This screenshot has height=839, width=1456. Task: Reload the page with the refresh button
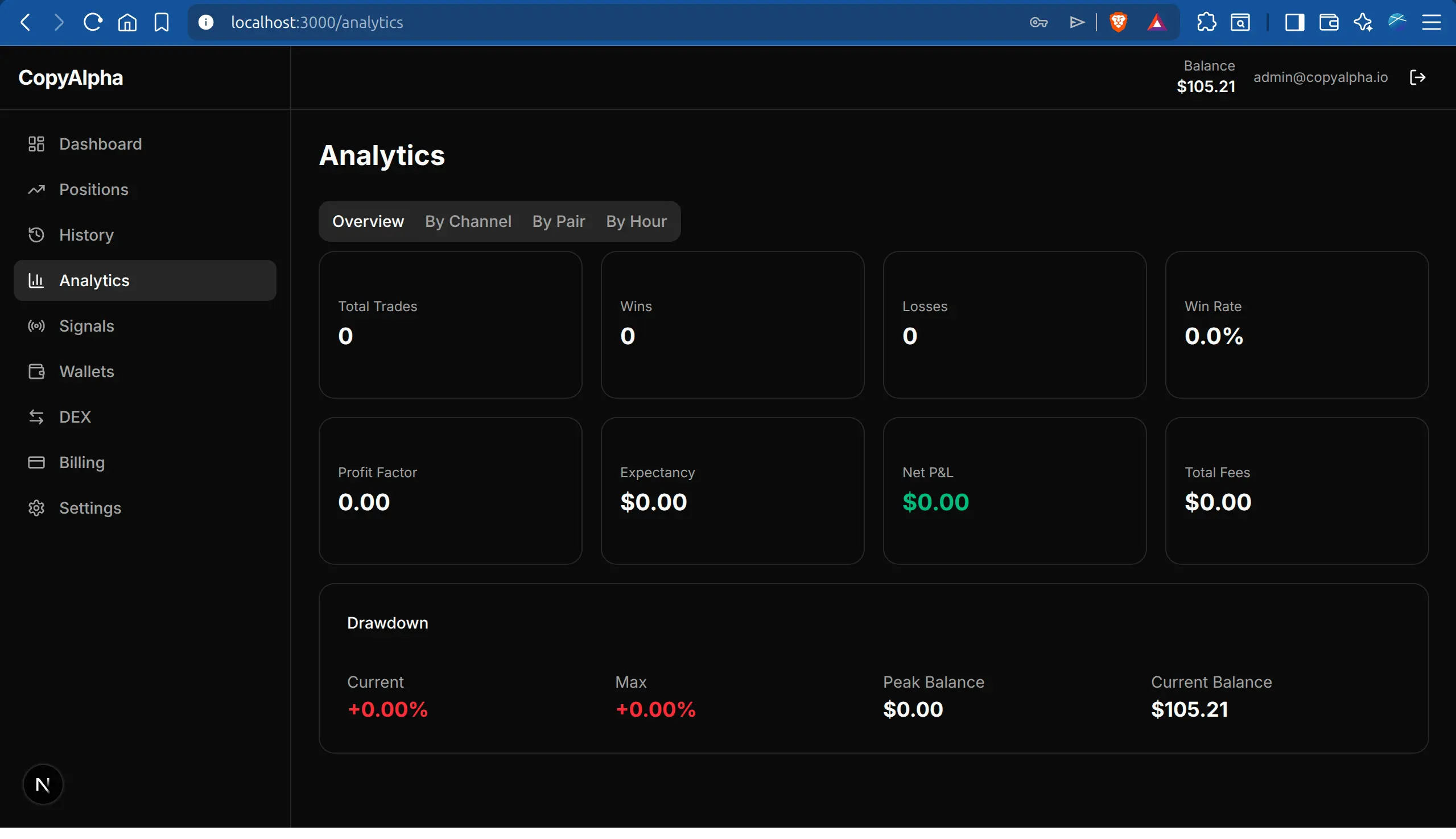click(x=92, y=22)
